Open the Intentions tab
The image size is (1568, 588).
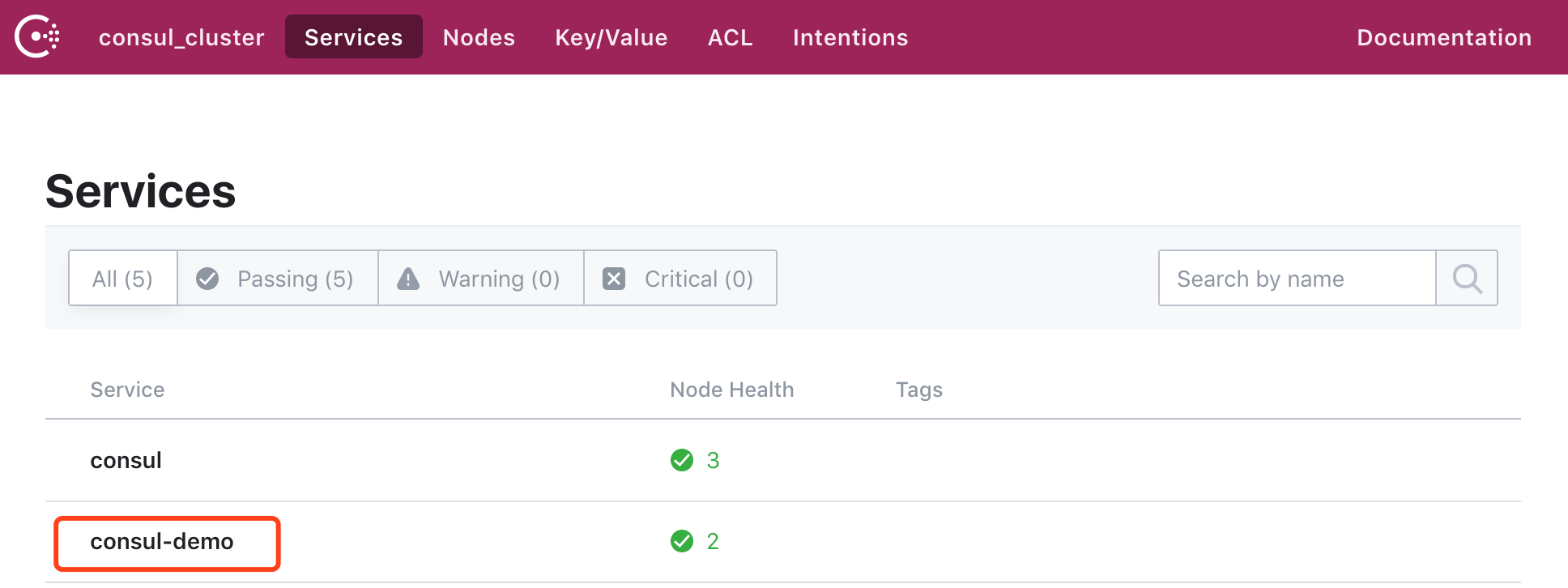pyautogui.click(x=850, y=37)
